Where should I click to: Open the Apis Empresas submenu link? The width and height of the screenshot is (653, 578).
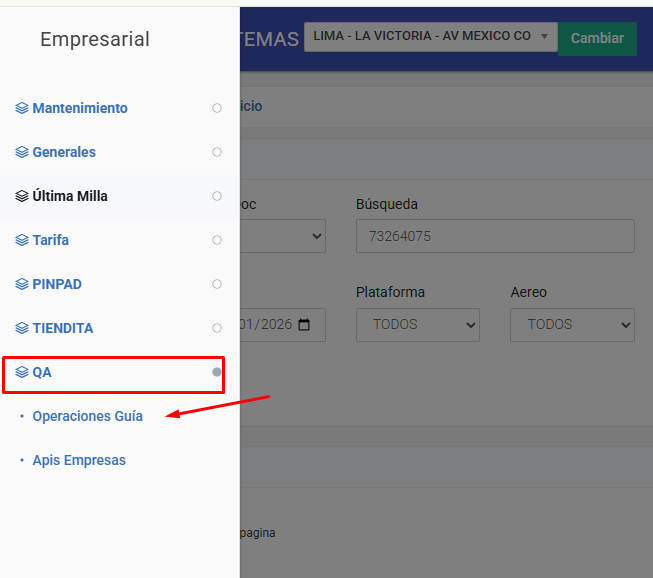pos(79,460)
